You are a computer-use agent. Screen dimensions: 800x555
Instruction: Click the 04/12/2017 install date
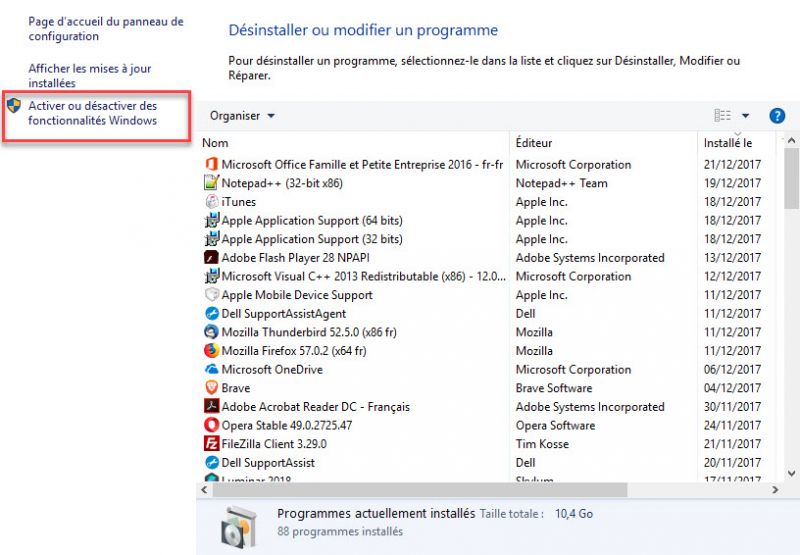coord(732,388)
